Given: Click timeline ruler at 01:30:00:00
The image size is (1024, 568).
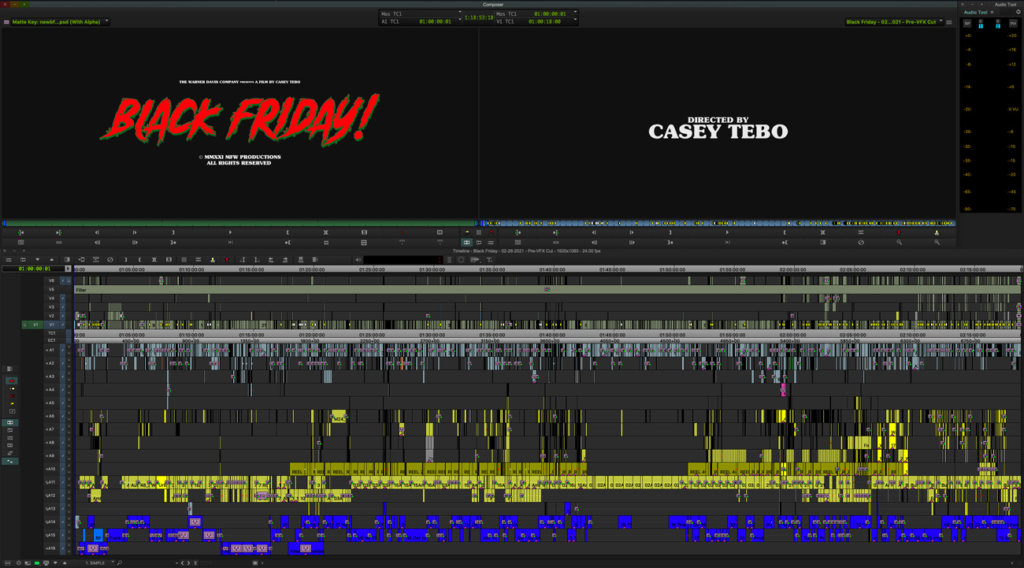Looking at the screenshot, I should [432, 269].
